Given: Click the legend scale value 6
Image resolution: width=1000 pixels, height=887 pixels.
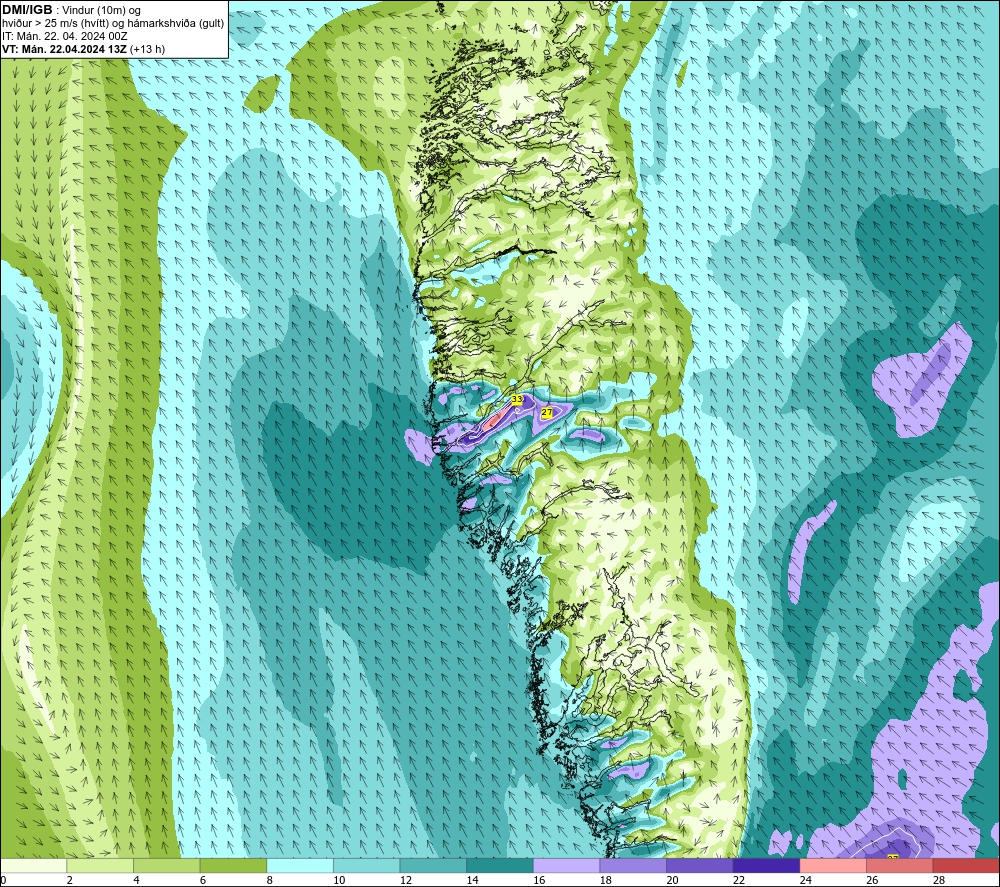Looking at the screenshot, I should coord(203,880).
